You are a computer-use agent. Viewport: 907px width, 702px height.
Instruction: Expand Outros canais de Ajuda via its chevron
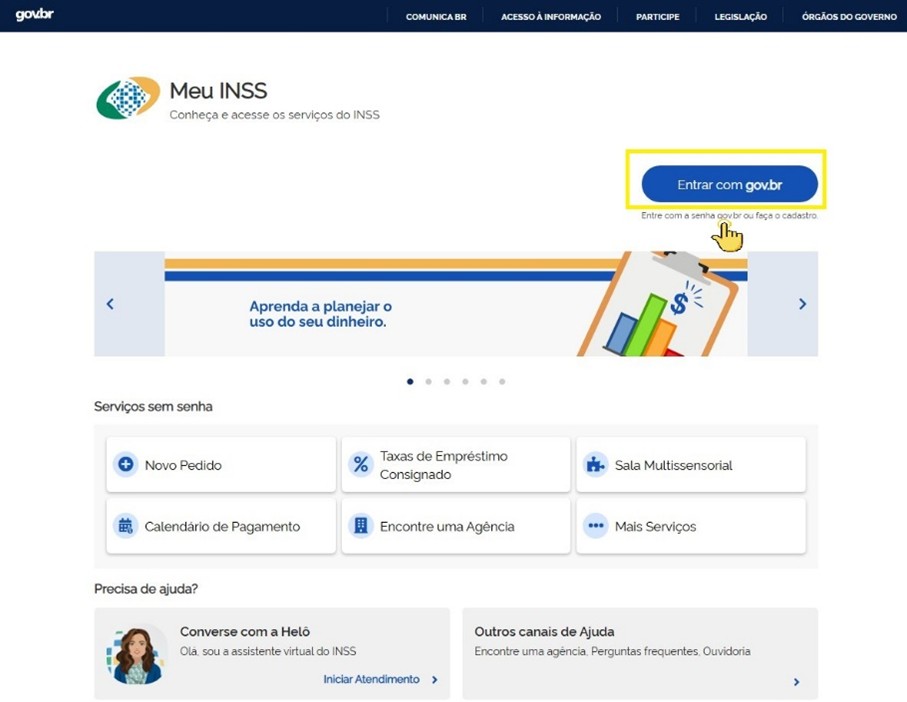point(795,681)
